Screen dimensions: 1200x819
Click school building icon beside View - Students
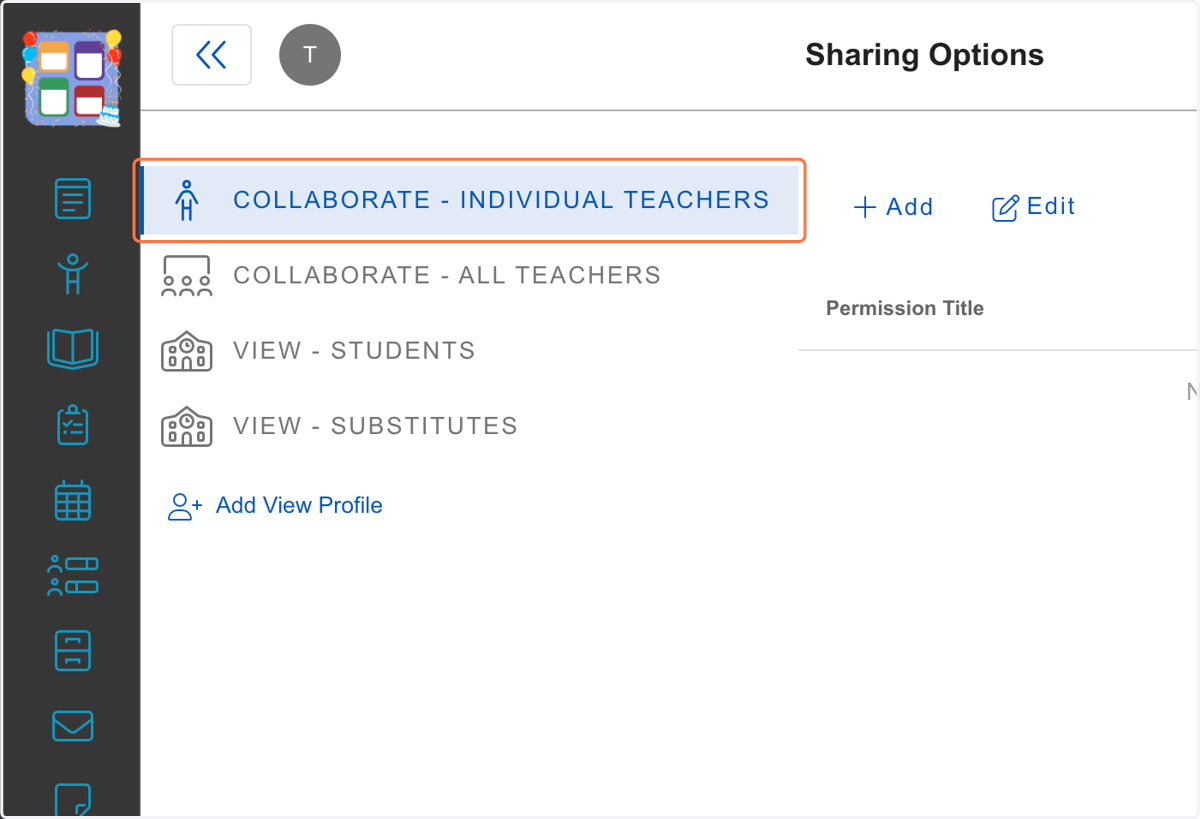pyautogui.click(x=186, y=351)
